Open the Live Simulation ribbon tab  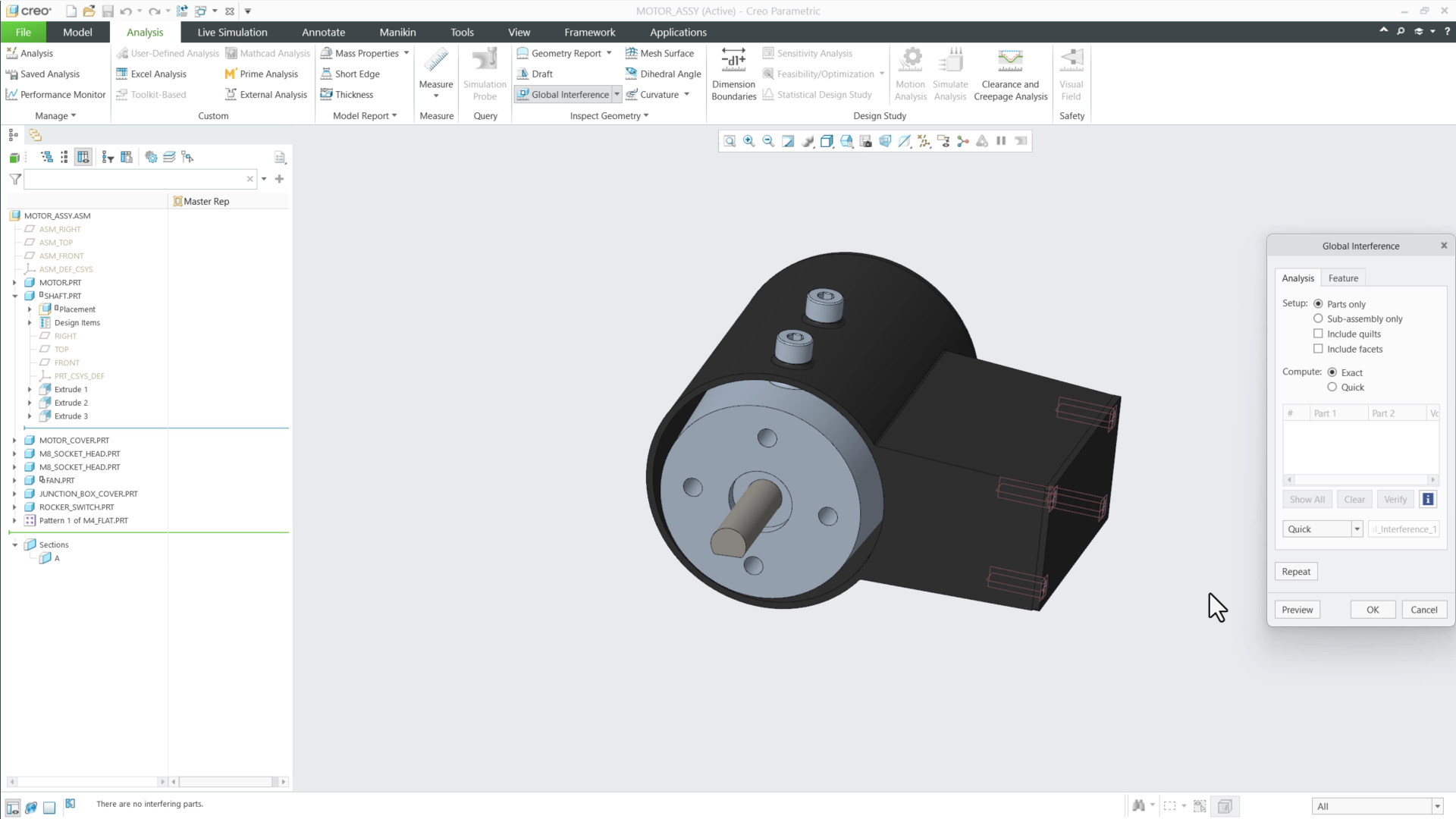[232, 32]
